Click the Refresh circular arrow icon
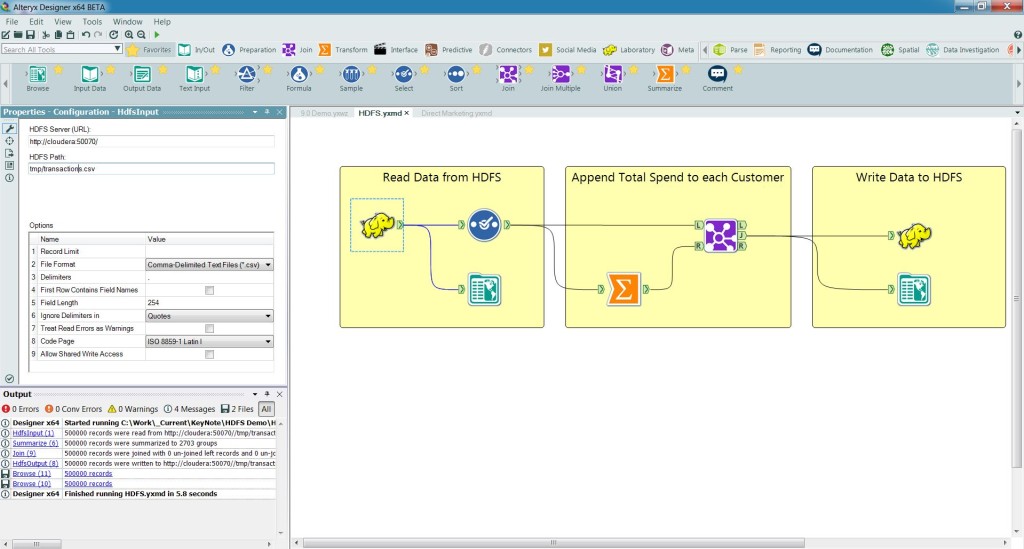This screenshot has height=549, width=1024. [114, 35]
